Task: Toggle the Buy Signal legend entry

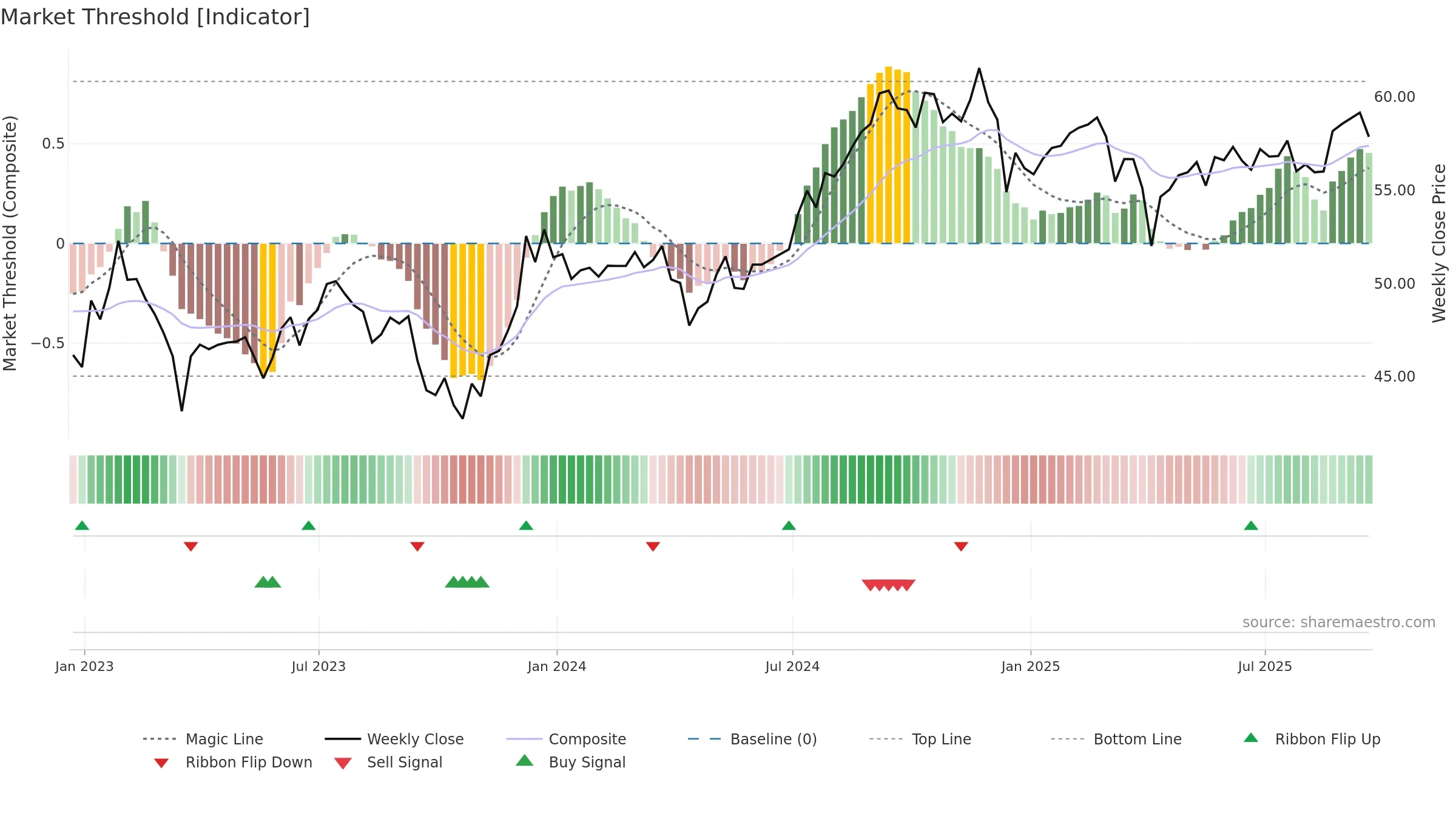Action: 570,762
